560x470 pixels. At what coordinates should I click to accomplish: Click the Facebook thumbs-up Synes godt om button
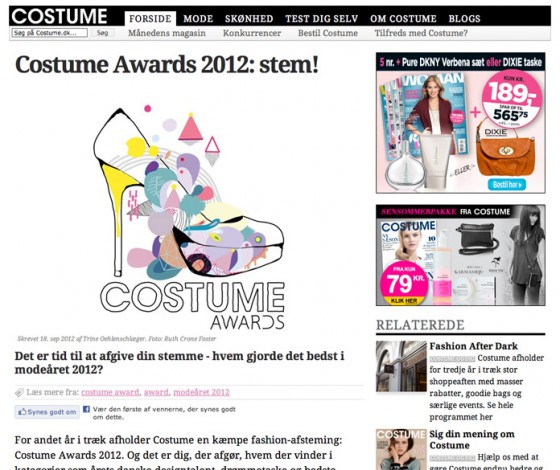pos(47,412)
